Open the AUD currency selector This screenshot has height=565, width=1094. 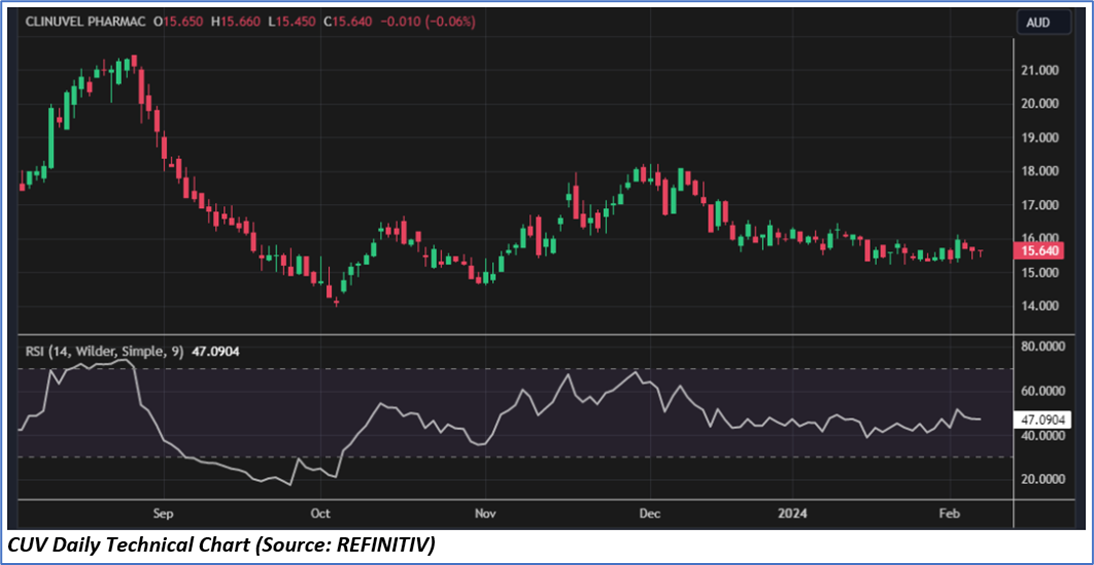1044,22
